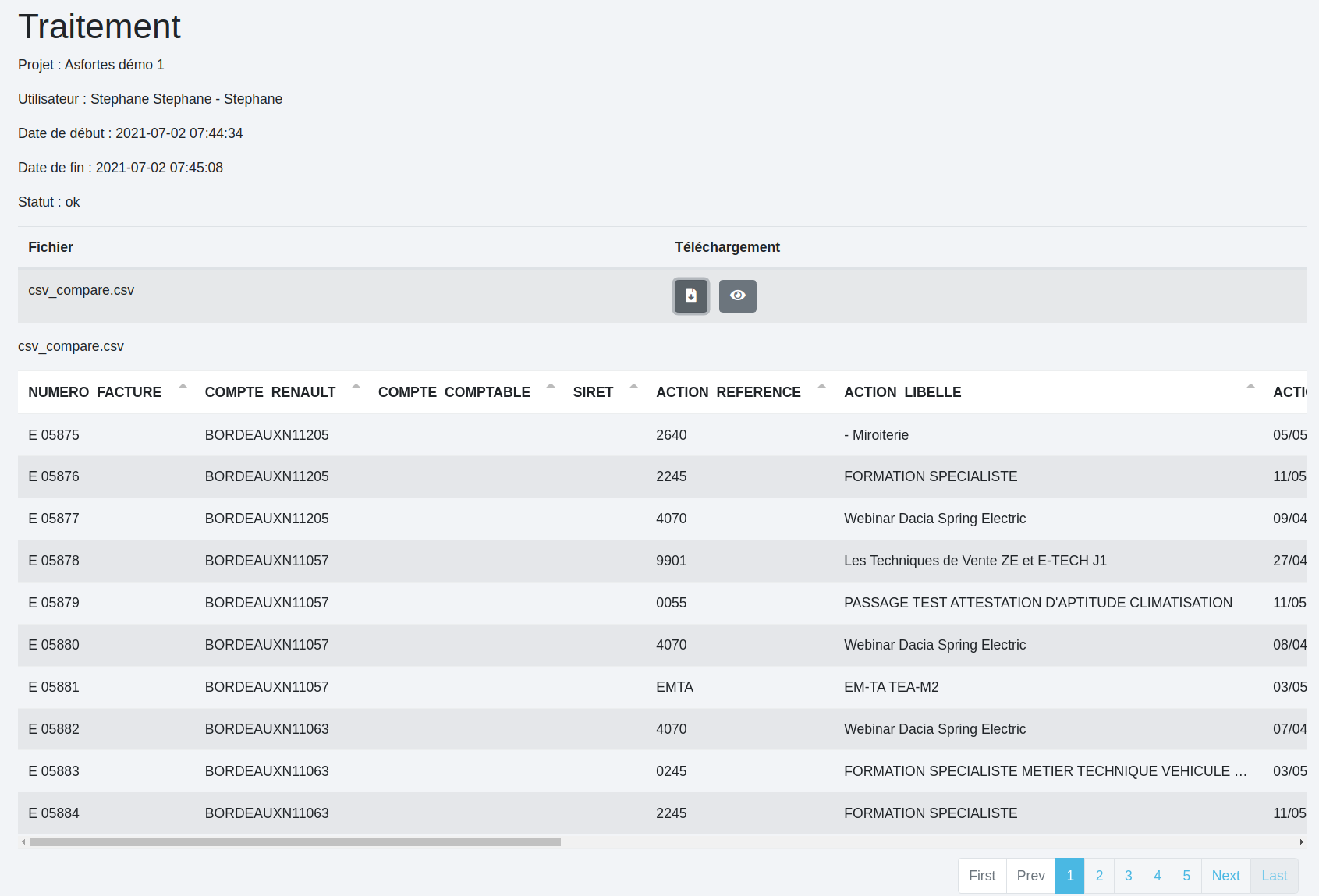Sort by COMPTE_RENAULT column arrow

point(356,388)
